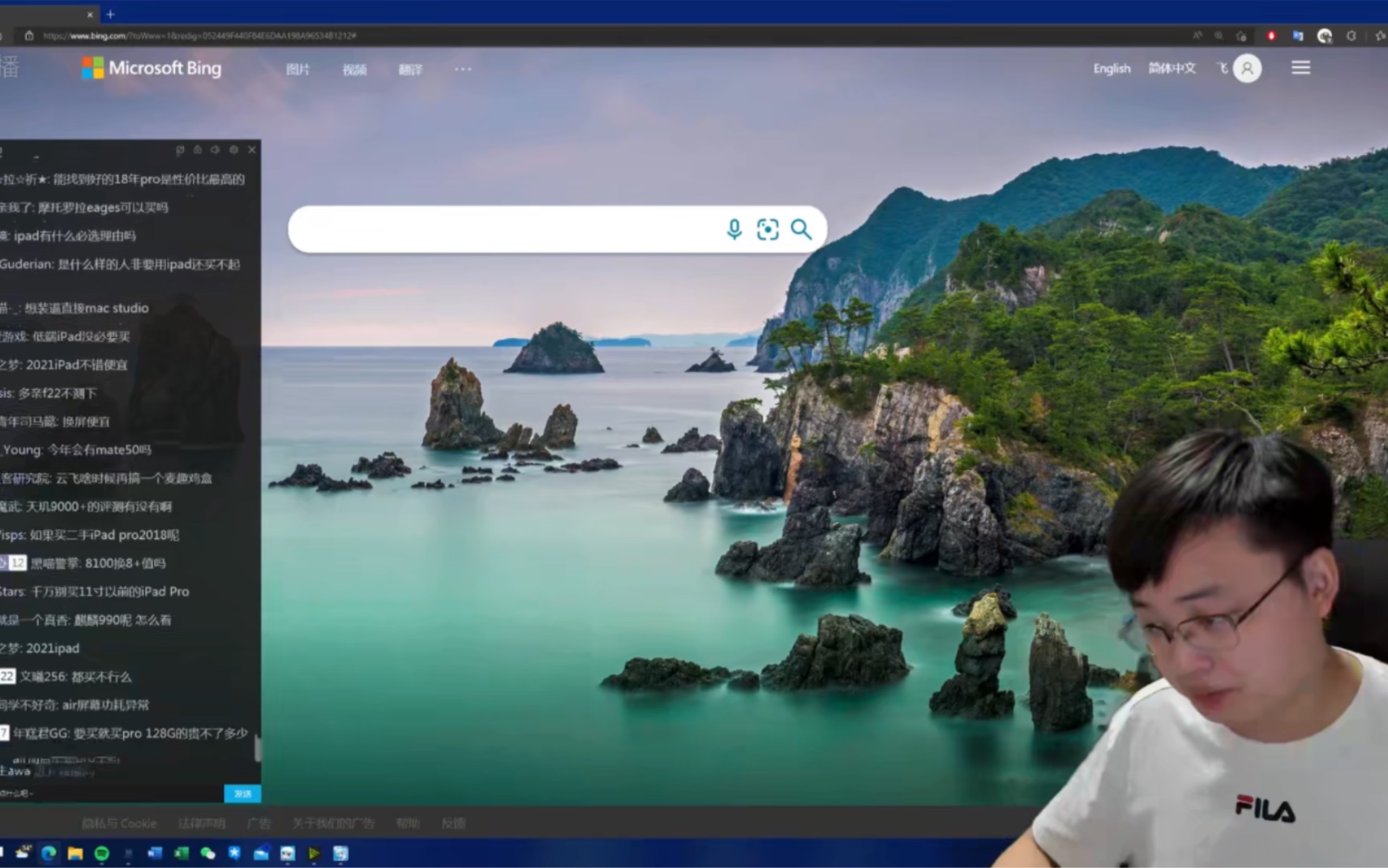
Task: Switch Bing language to English
Action: 1112,69
